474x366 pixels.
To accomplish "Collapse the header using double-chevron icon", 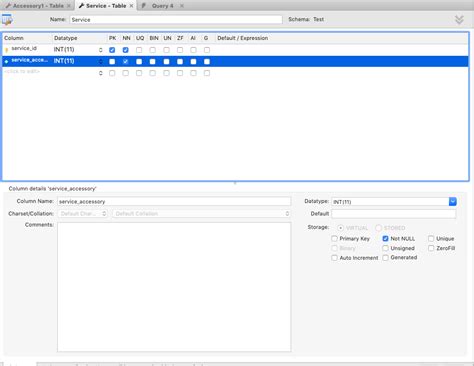I will (459, 20).
